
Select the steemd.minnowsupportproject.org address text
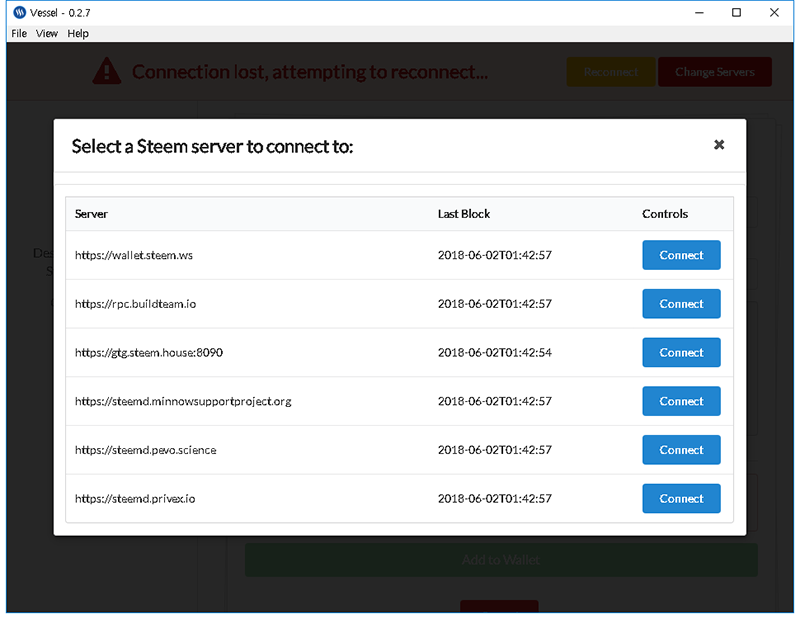183,402
